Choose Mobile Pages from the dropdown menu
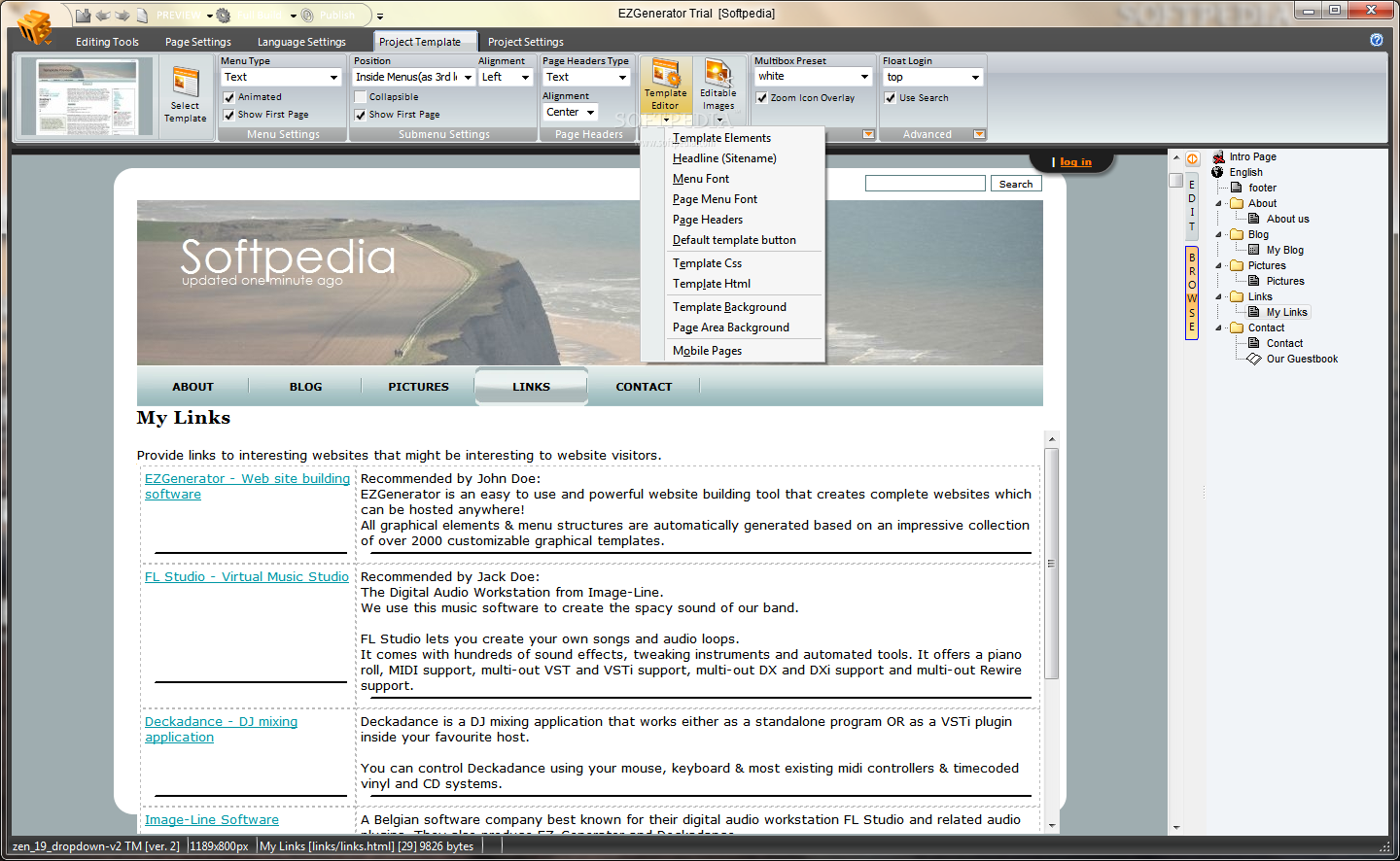Viewport: 1400px width, 861px height. (x=732, y=351)
